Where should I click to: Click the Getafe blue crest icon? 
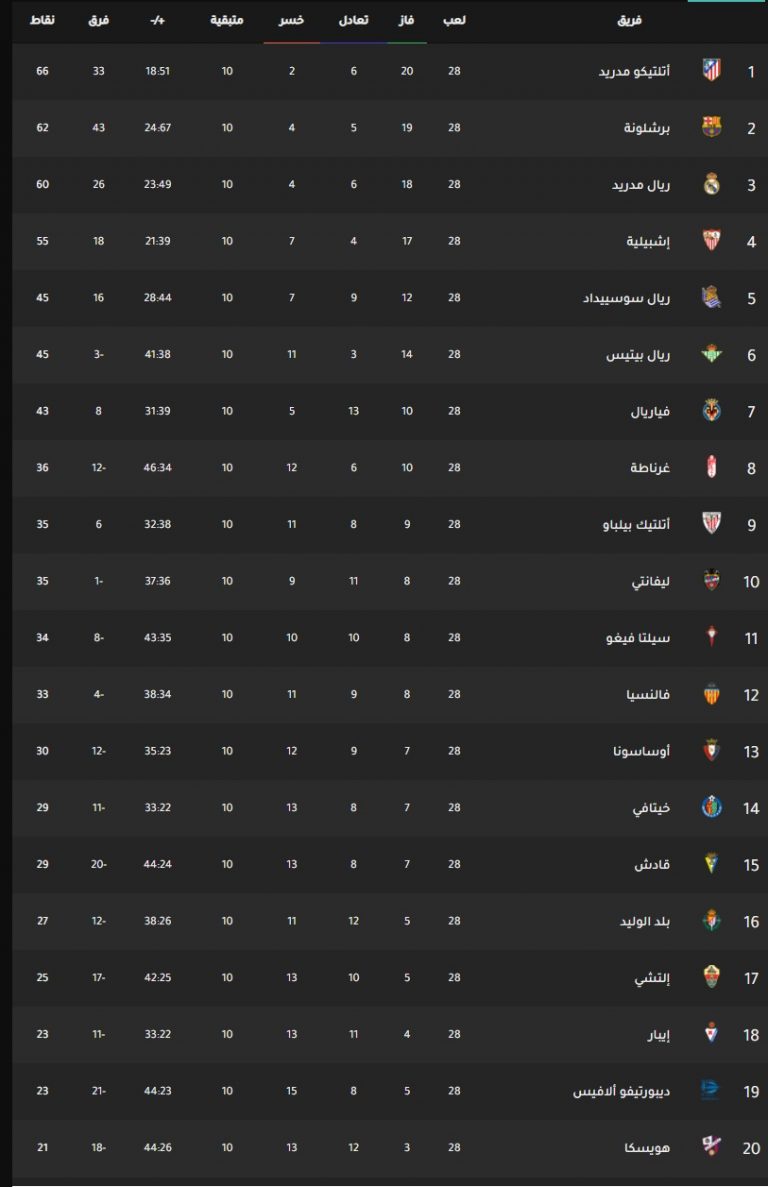[x=711, y=807]
